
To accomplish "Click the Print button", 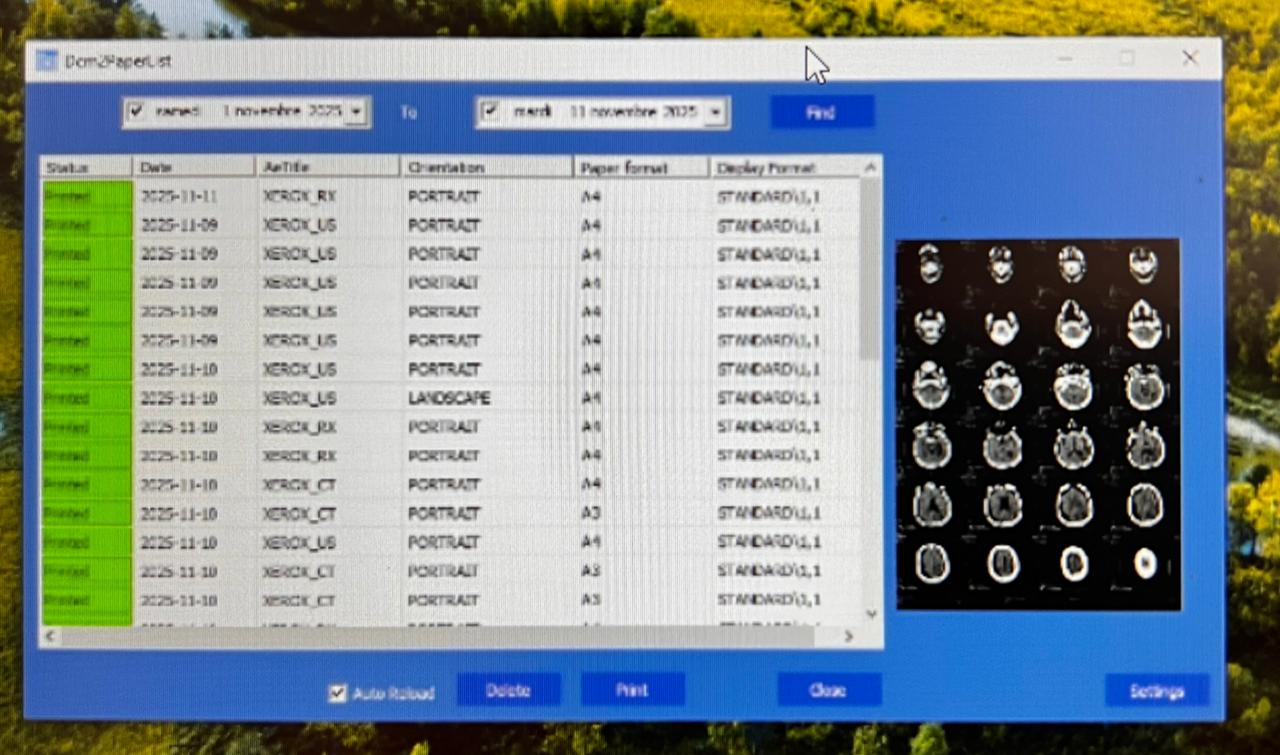I will click(x=632, y=690).
